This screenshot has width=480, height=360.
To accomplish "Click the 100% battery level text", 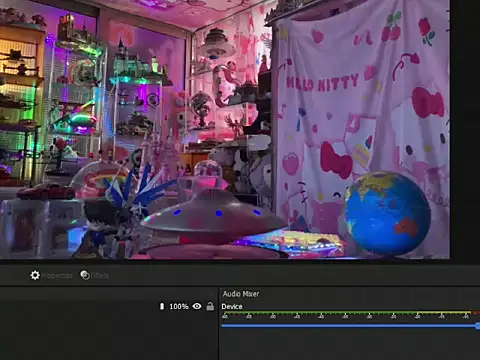I will click(x=179, y=306).
